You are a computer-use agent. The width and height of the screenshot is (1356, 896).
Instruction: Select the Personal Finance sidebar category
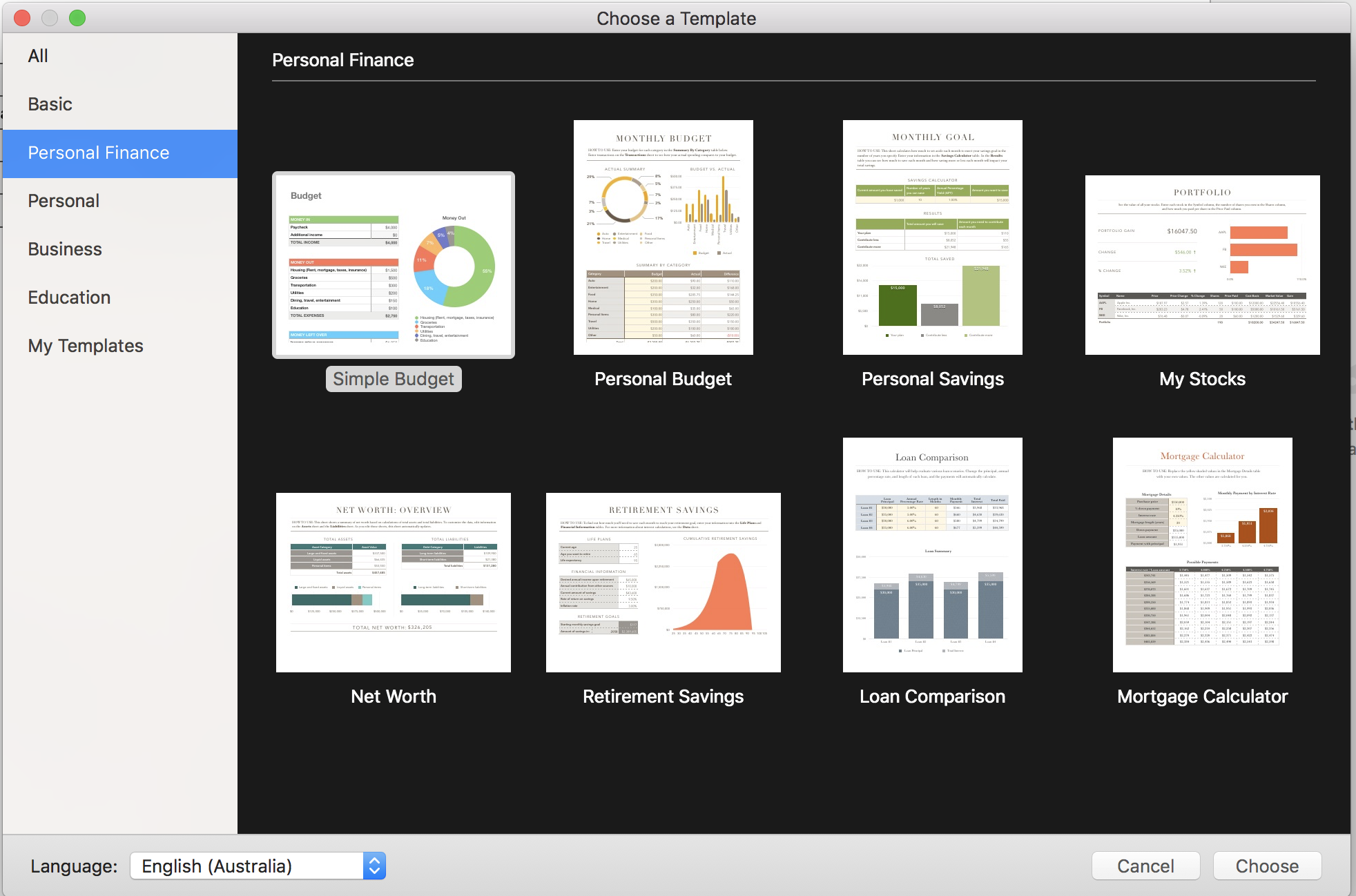tap(99, 153)
